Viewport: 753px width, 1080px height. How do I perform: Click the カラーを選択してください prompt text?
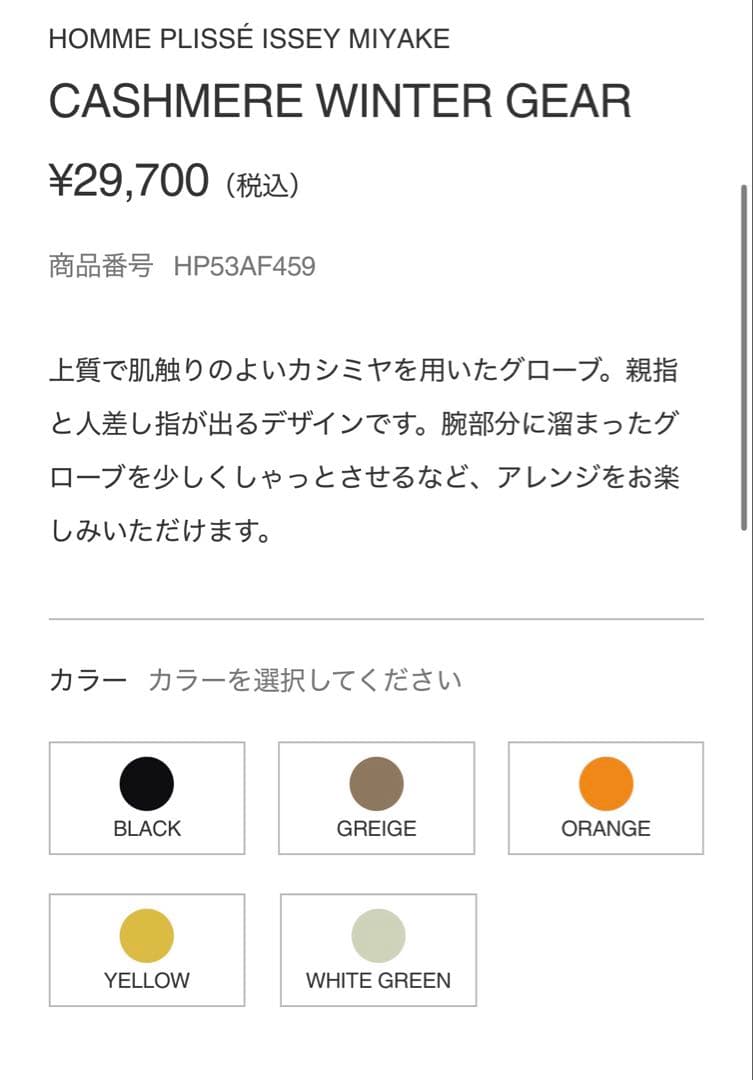point(305,681)
